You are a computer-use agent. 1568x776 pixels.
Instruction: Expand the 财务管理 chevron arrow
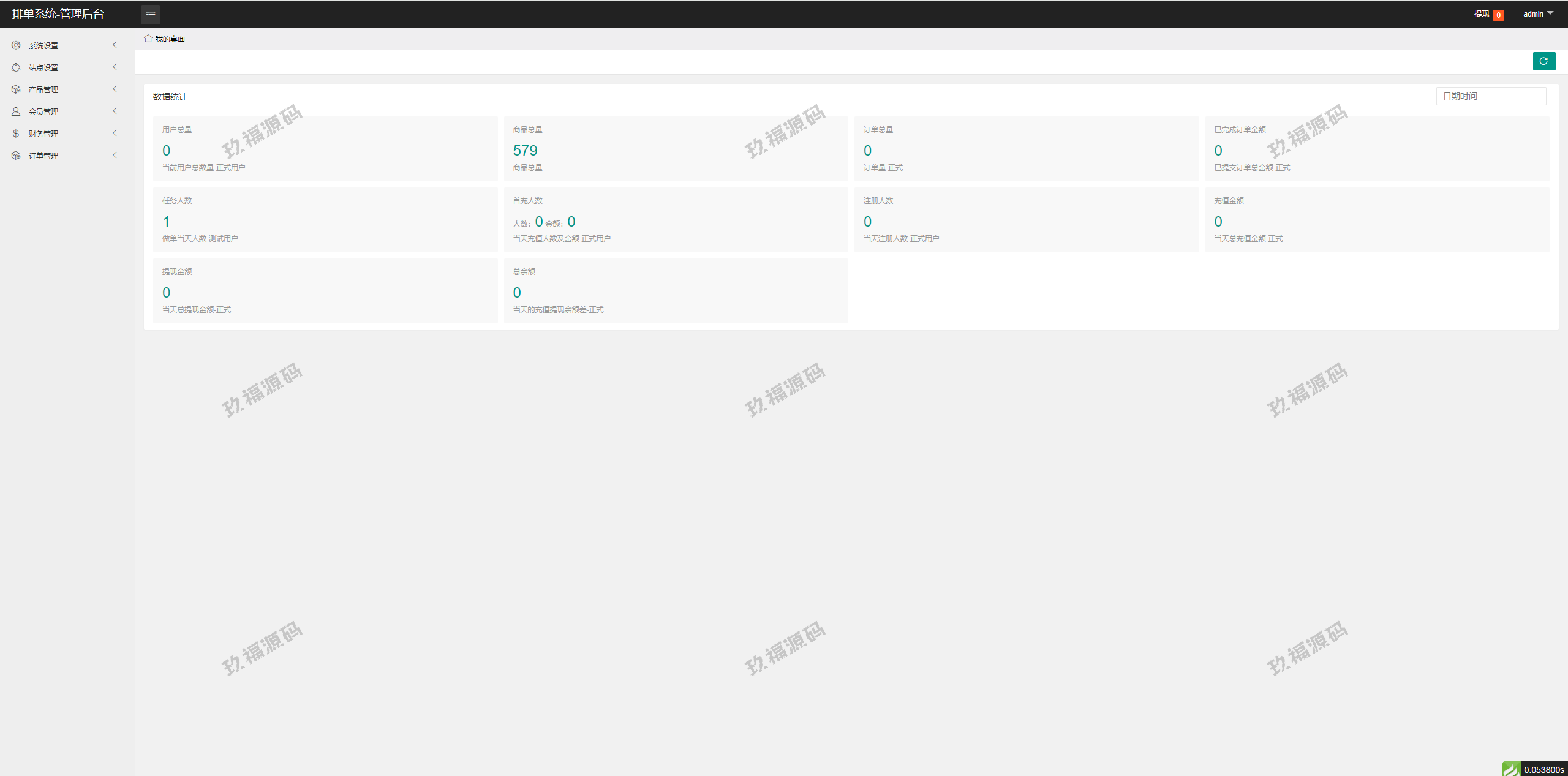[115, 134]
